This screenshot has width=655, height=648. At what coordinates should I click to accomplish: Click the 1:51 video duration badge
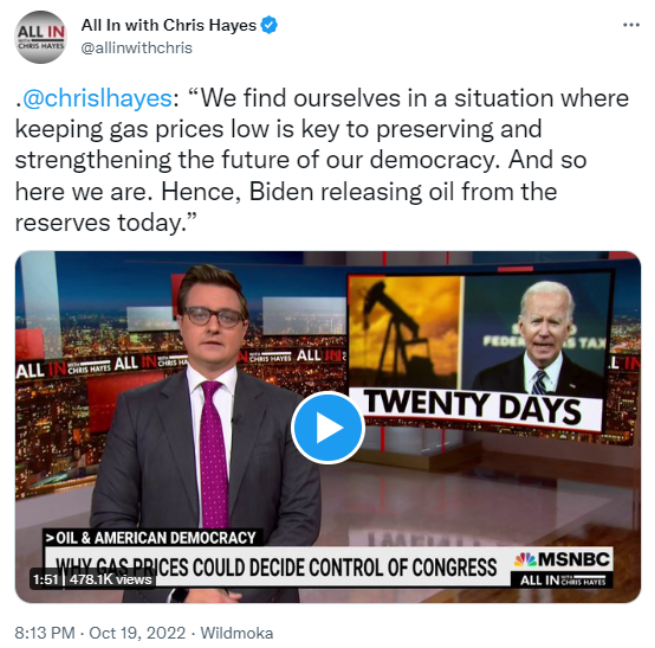click(x=45, y=580)
